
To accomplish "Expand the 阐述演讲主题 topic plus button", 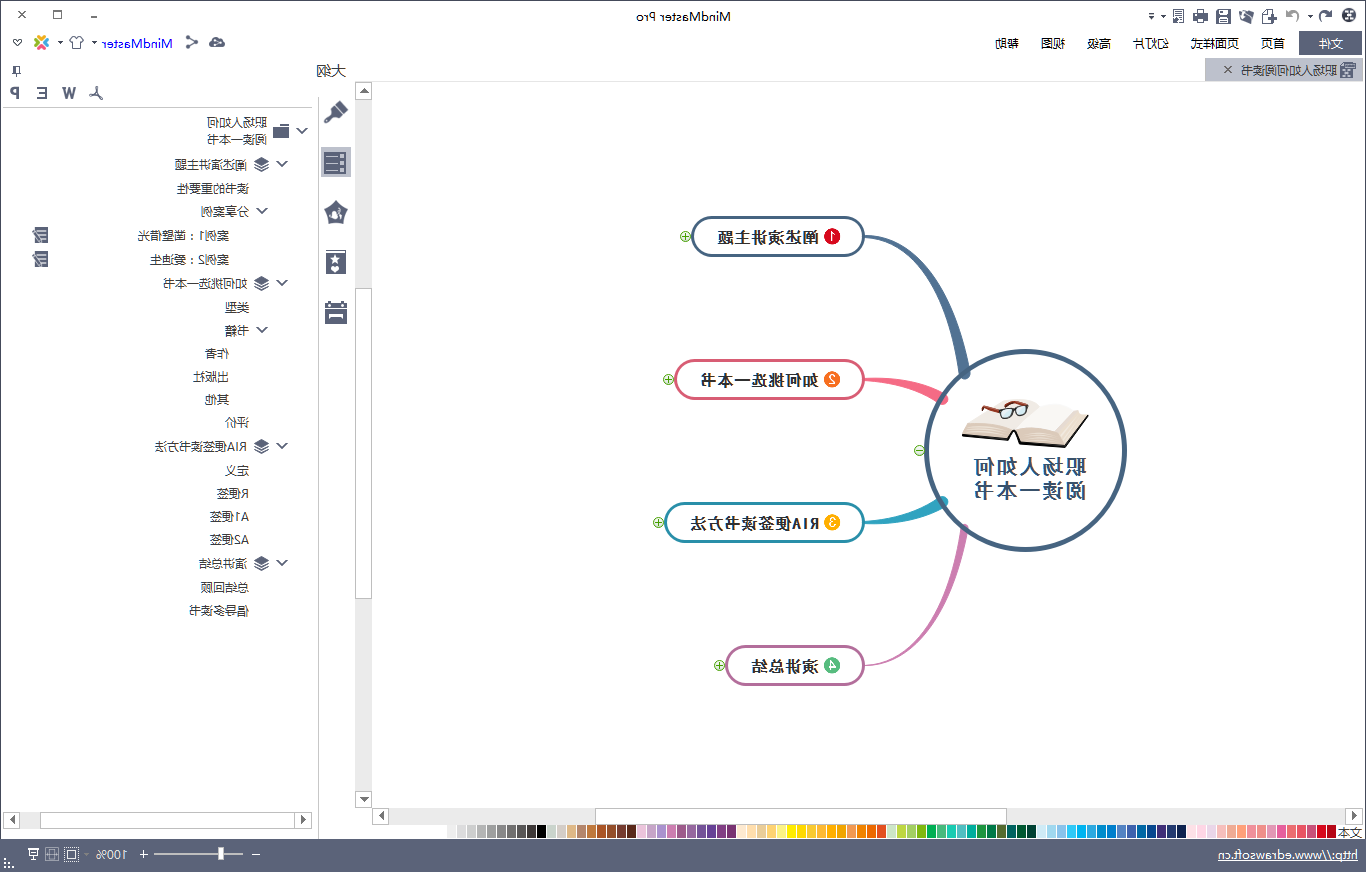I will pyautogui.click(x=685, y=237).
